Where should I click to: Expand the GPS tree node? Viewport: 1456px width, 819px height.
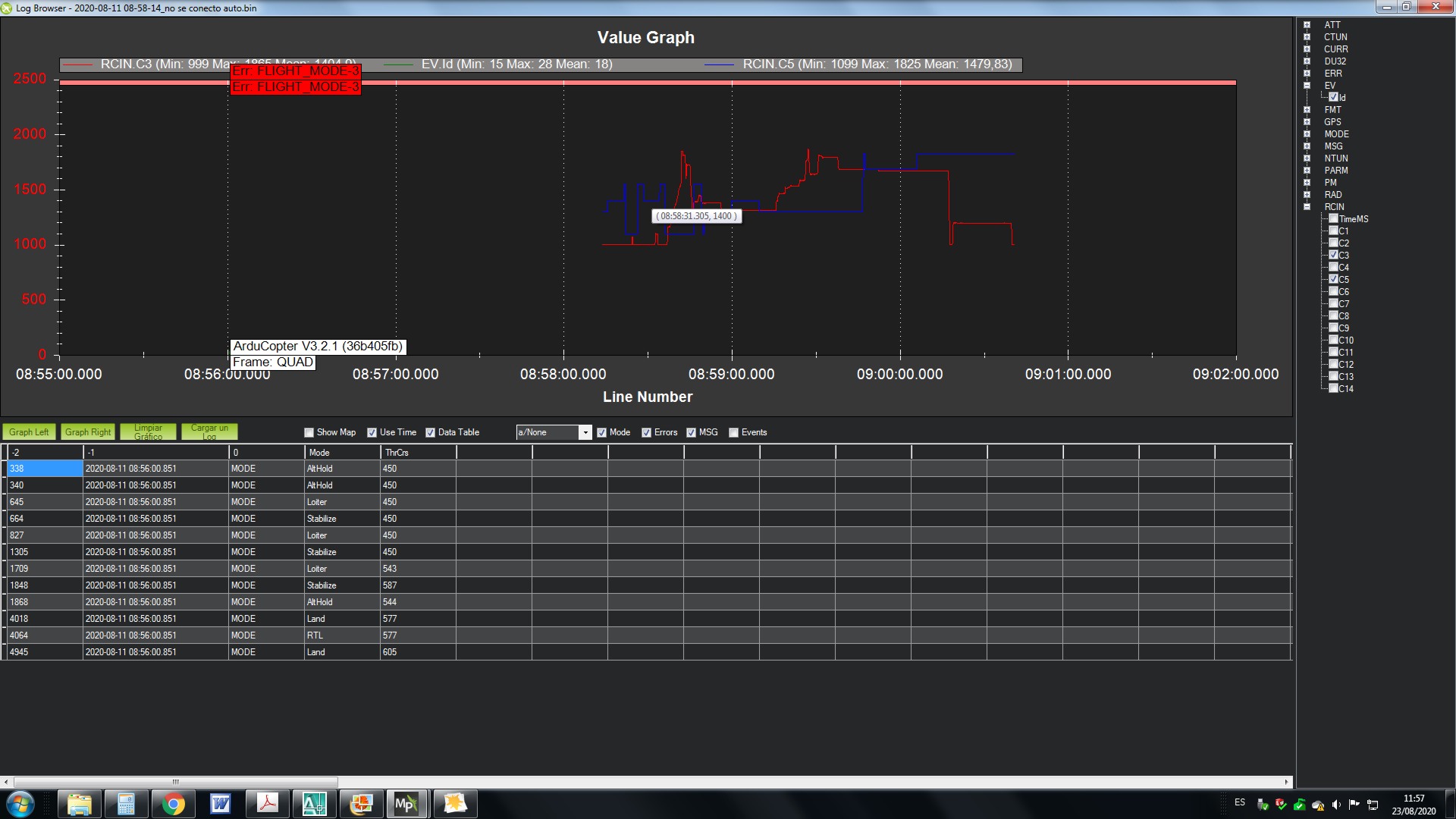pyautogui.click(x=1307, y=122)
